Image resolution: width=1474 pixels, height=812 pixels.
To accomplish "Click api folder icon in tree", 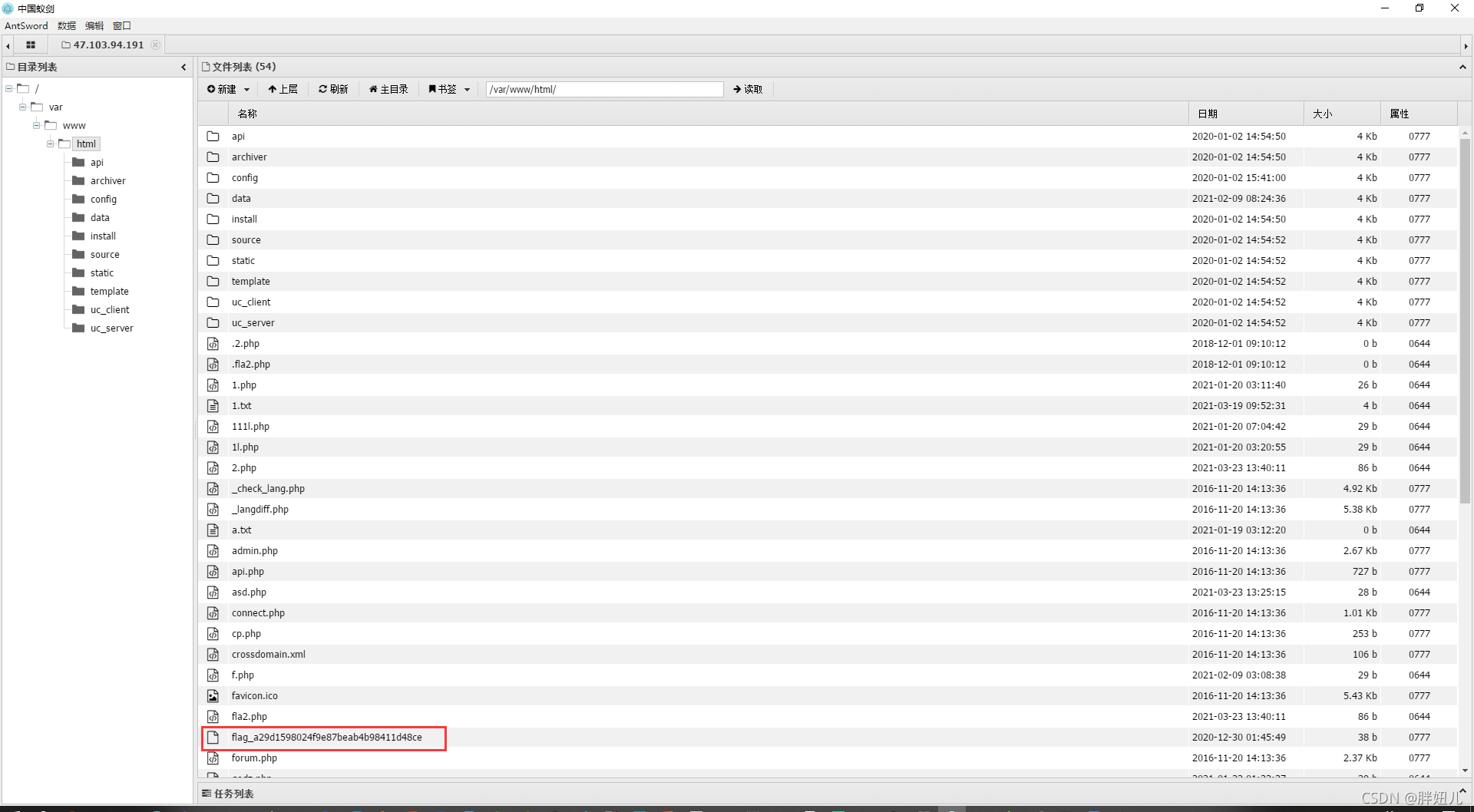I will tap(78, 162).
